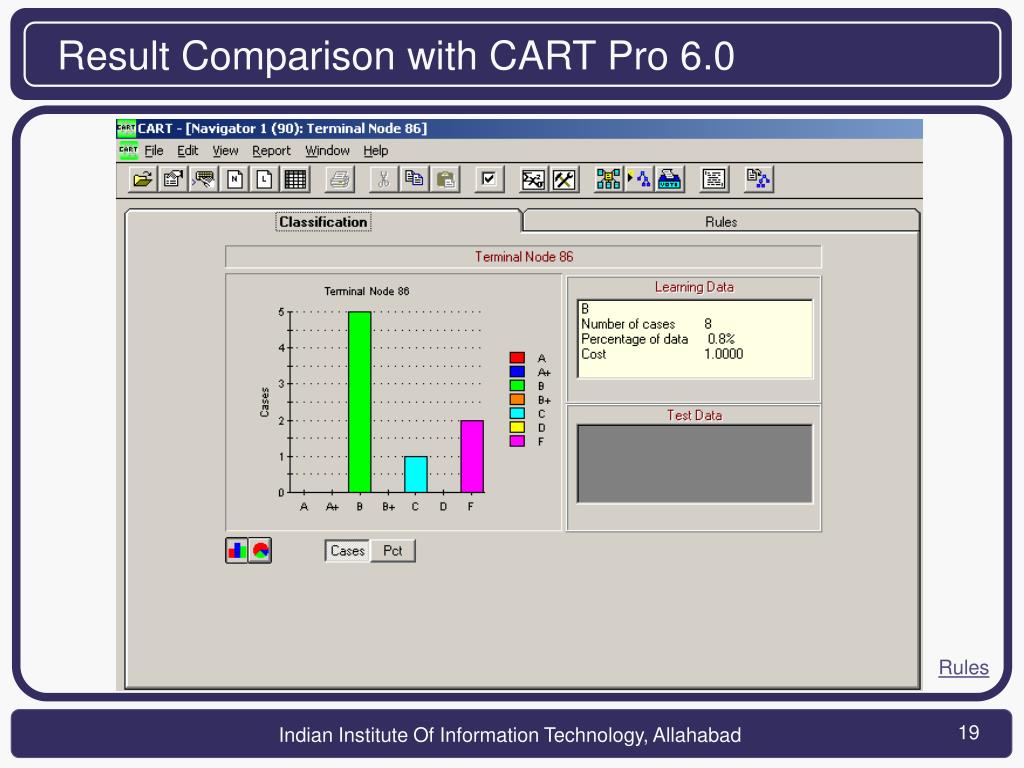Click the green B bar in chart

(x=360, y=402)
